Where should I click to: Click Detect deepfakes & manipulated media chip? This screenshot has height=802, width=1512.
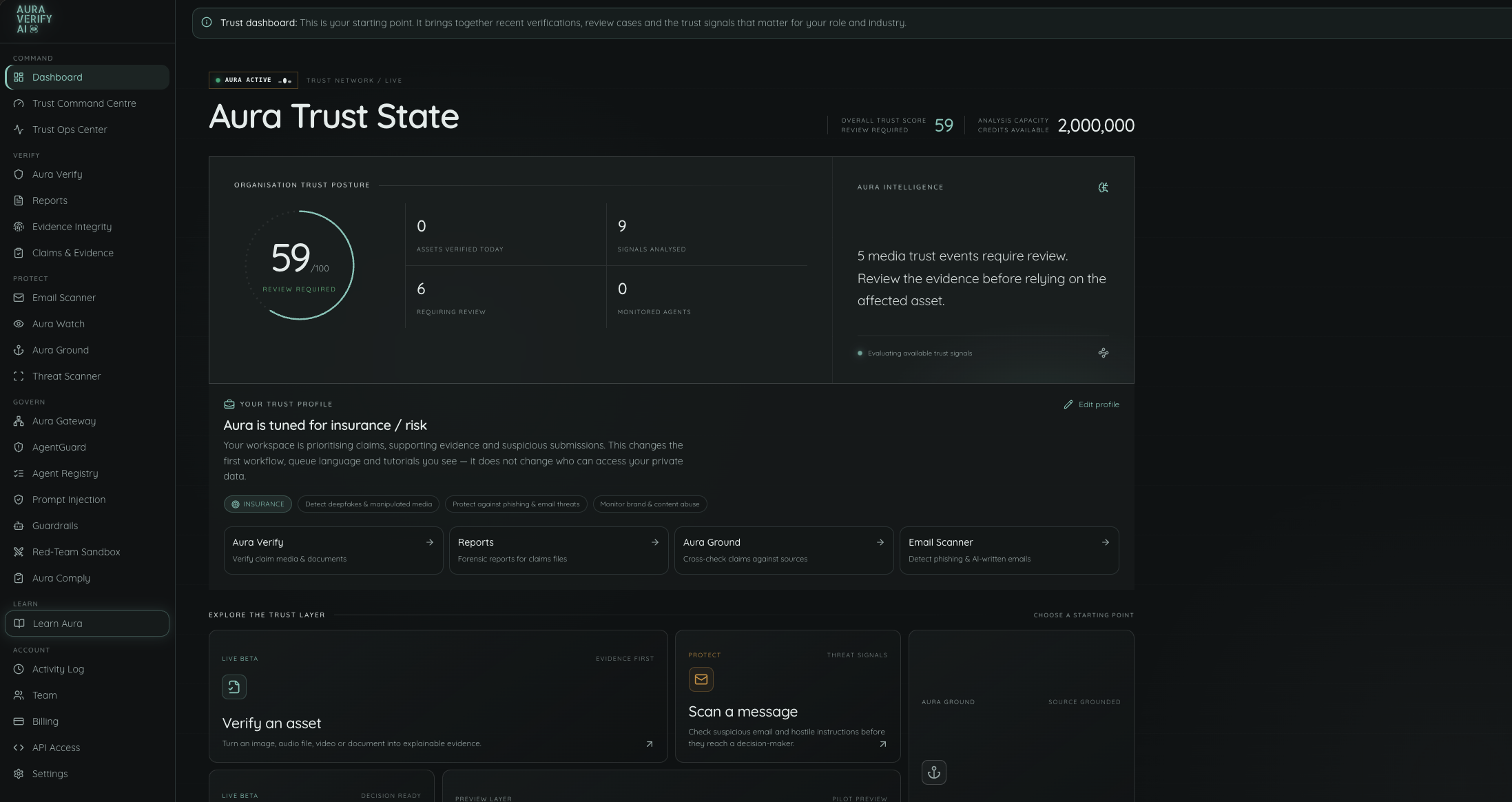point(369,504)
